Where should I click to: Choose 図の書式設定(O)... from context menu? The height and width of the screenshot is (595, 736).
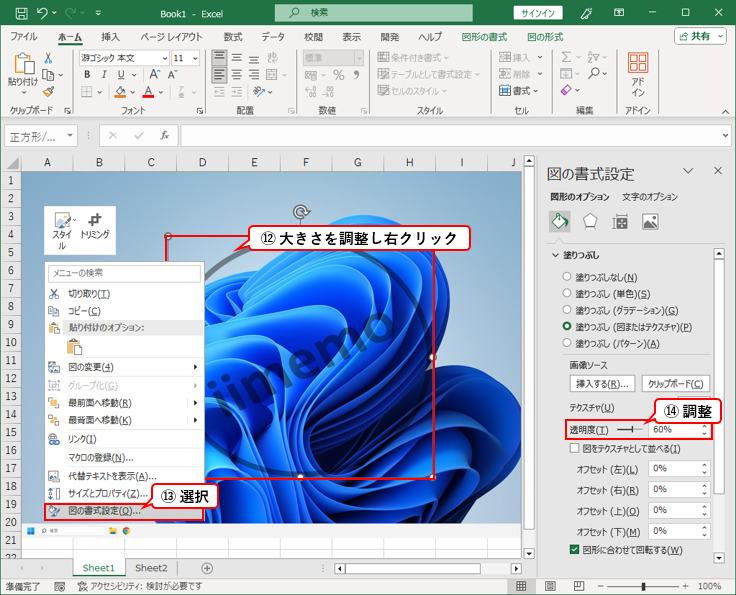pos(124,511)
